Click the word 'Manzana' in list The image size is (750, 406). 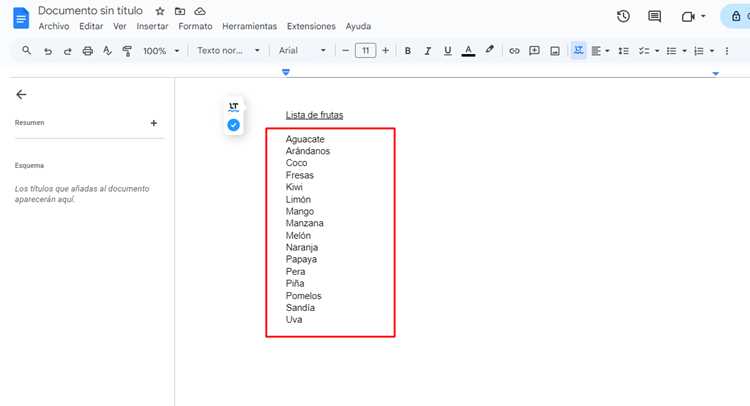305,223
